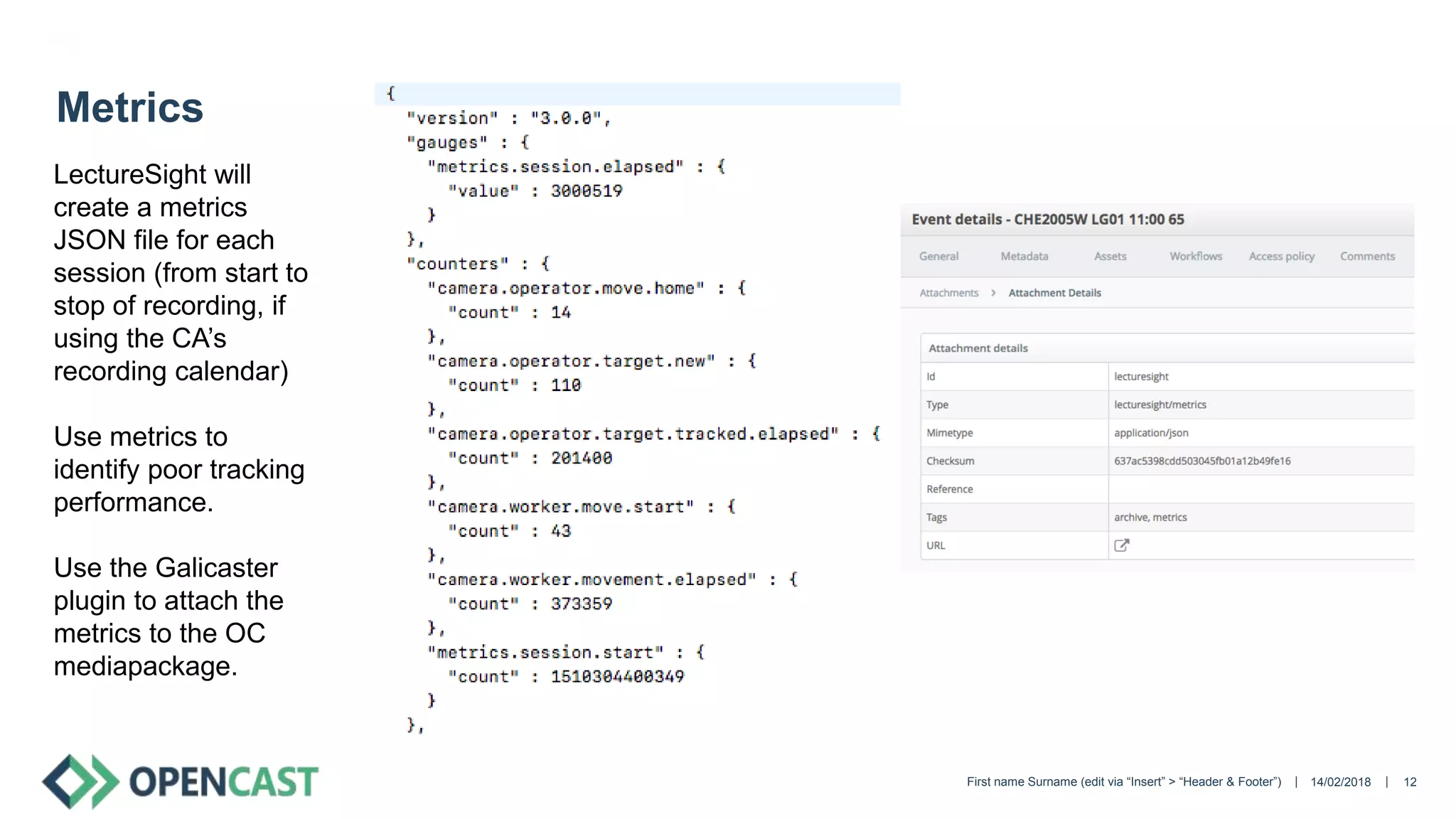Click the "count" : 110 line

pos(514,386)
